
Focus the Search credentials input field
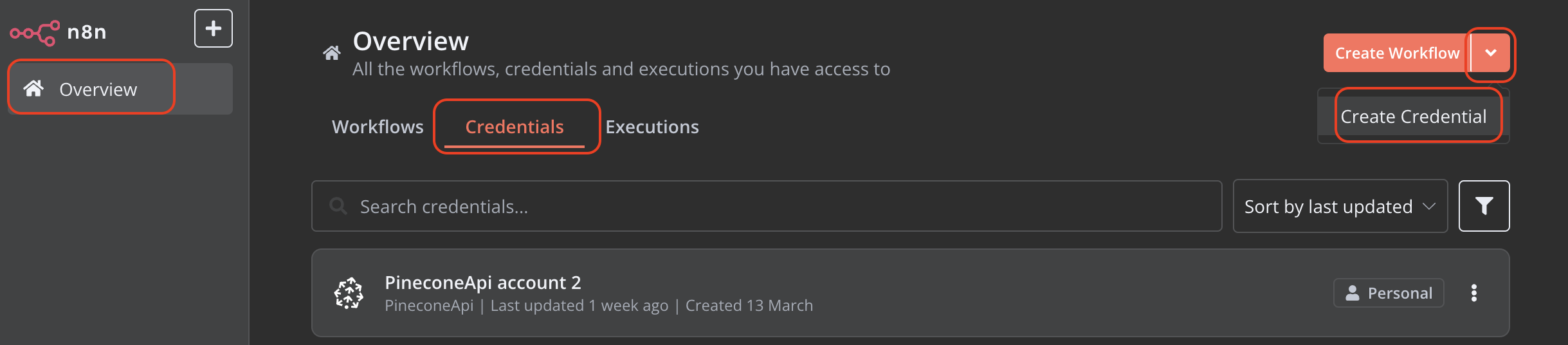767,206
